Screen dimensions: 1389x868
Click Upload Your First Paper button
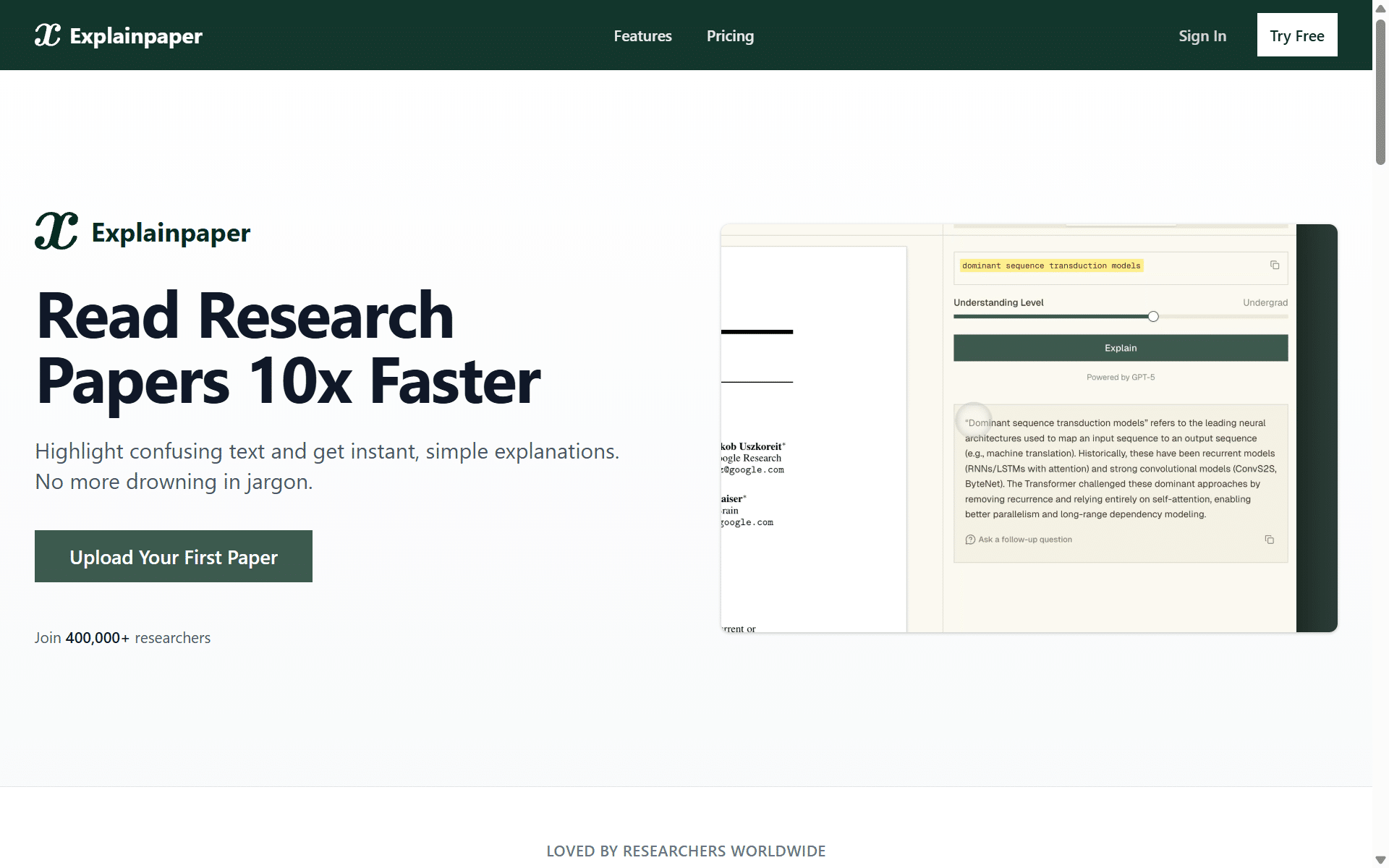pos(174,556)
